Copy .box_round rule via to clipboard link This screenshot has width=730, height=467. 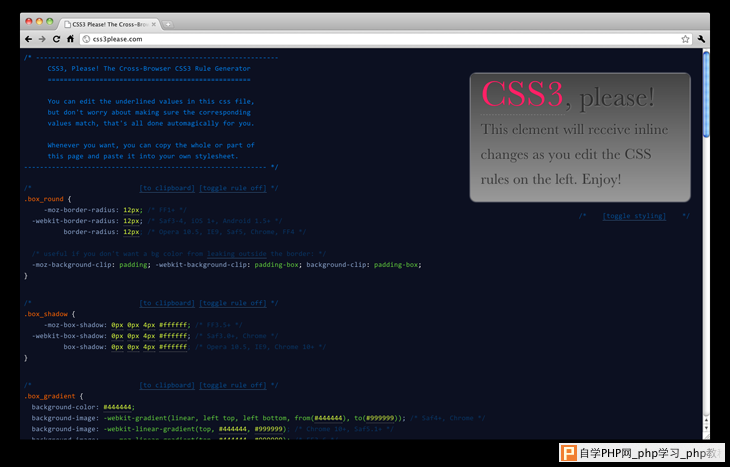pos(167,188)
